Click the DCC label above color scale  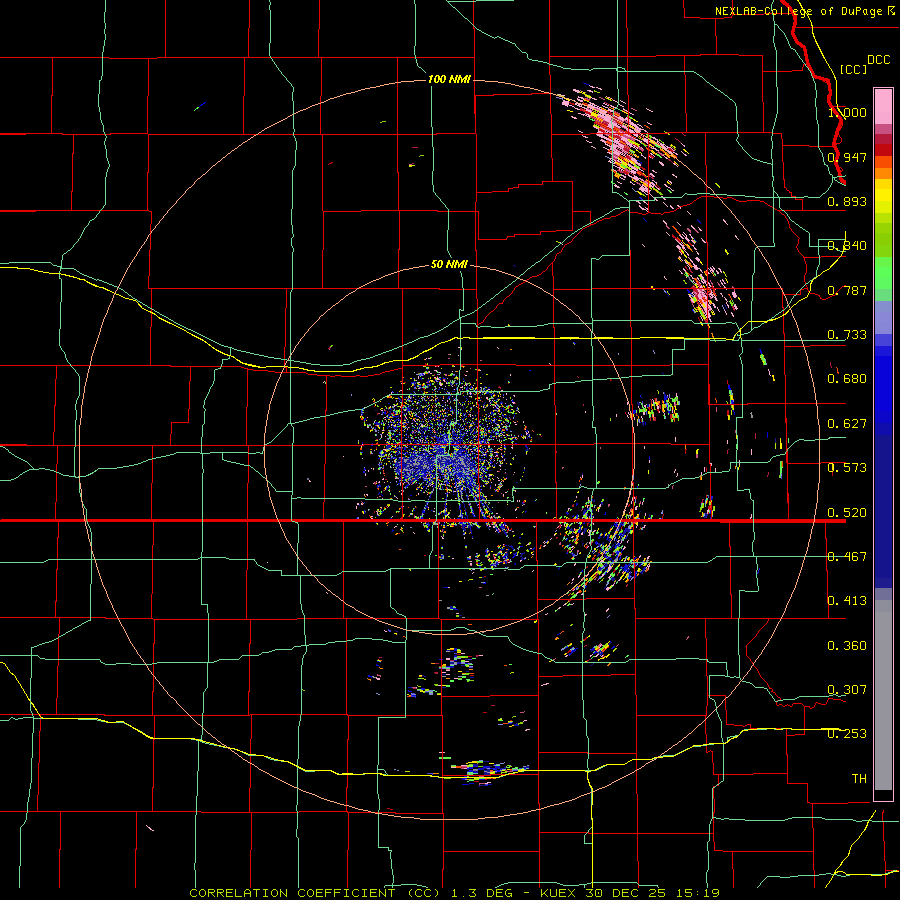tap(878, 60)
